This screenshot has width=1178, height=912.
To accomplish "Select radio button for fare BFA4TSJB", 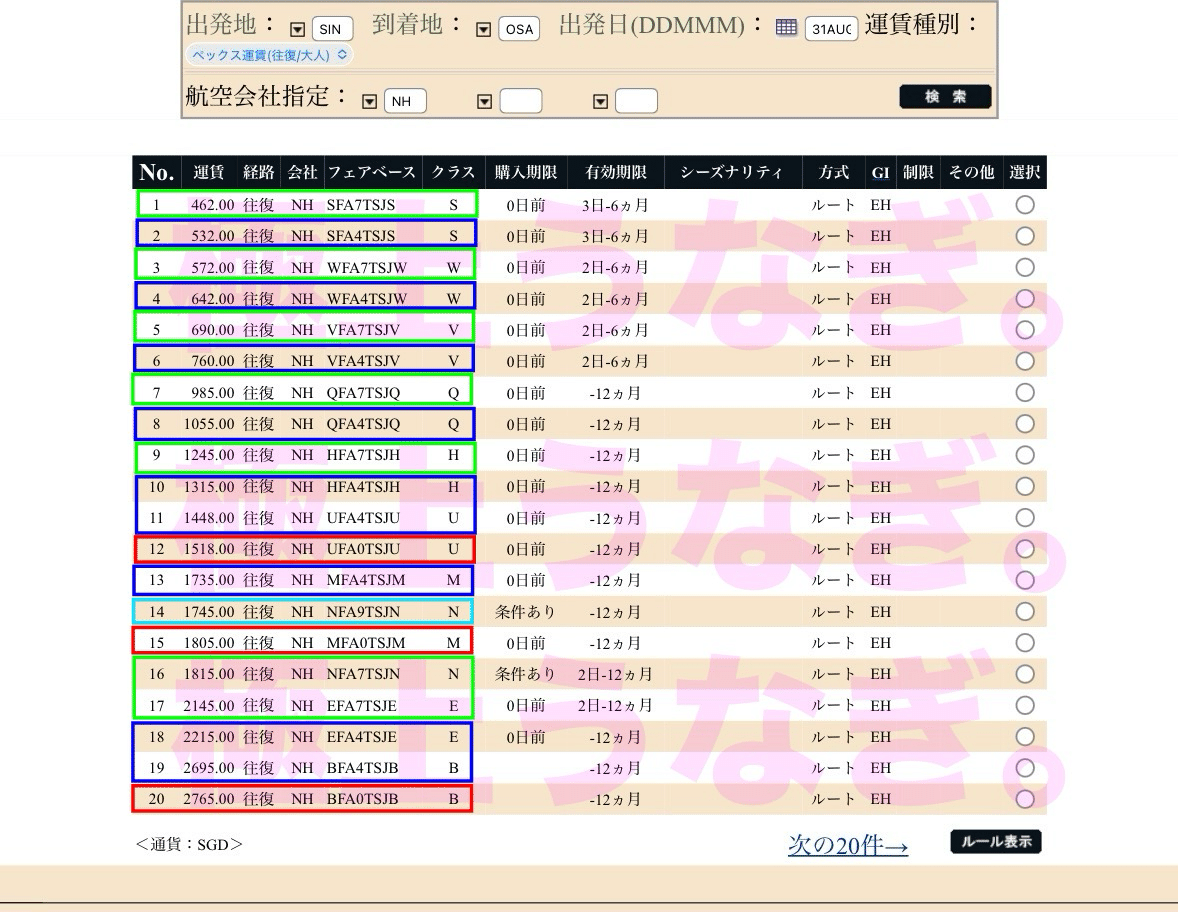I will tap(1025, 768).
